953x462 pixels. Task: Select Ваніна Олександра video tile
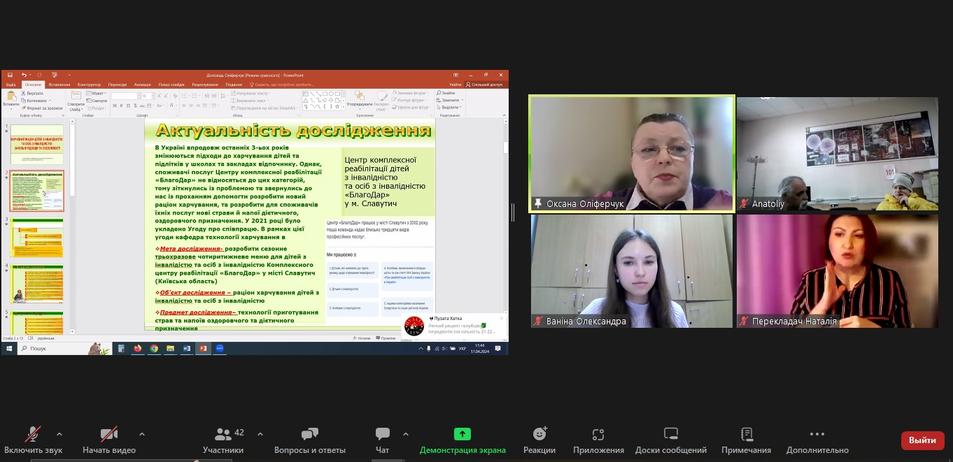click(631, 270)
